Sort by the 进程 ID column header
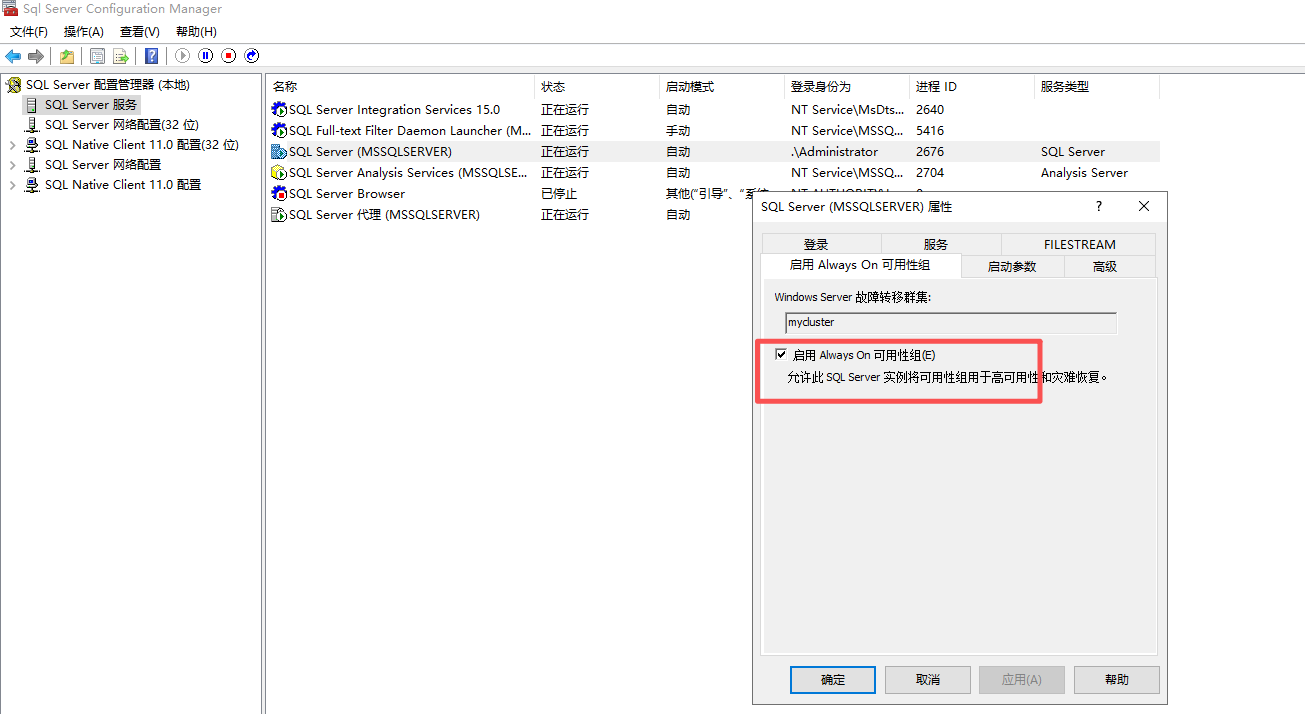This screenshot has height=714, width=1305. (972, 87)
